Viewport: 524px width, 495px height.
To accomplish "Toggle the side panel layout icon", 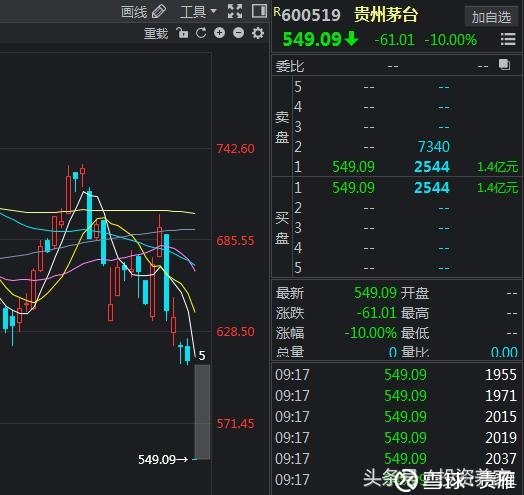I will click(259, 11).
